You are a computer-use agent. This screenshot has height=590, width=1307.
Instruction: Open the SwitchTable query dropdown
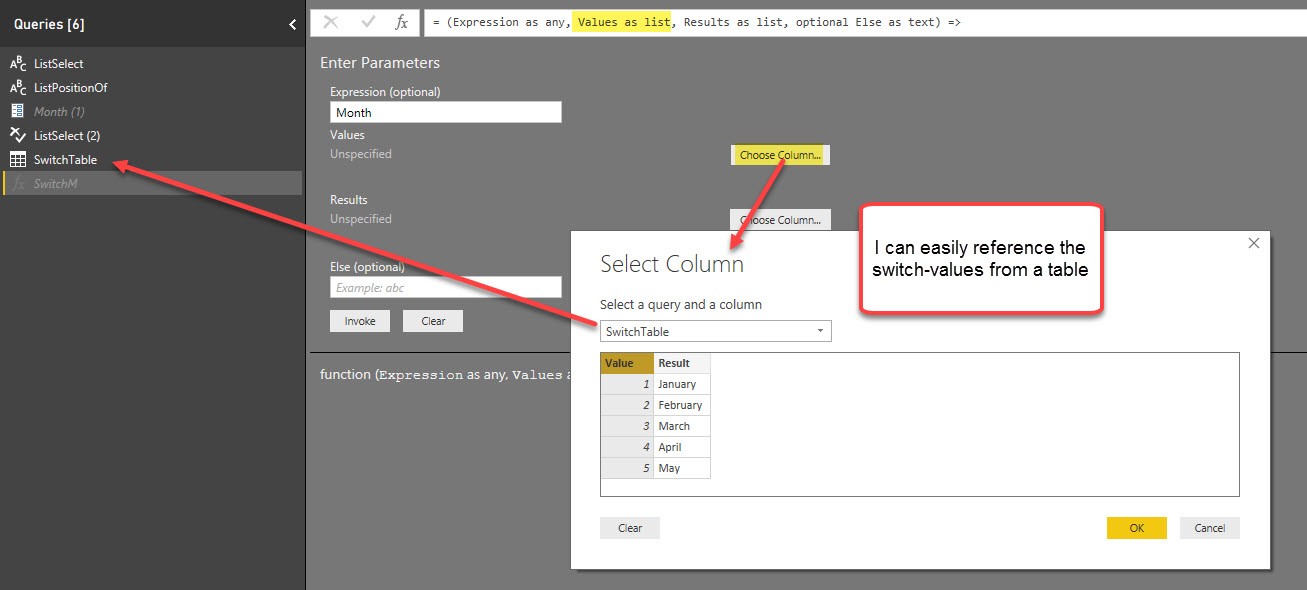tap(715, 331)
